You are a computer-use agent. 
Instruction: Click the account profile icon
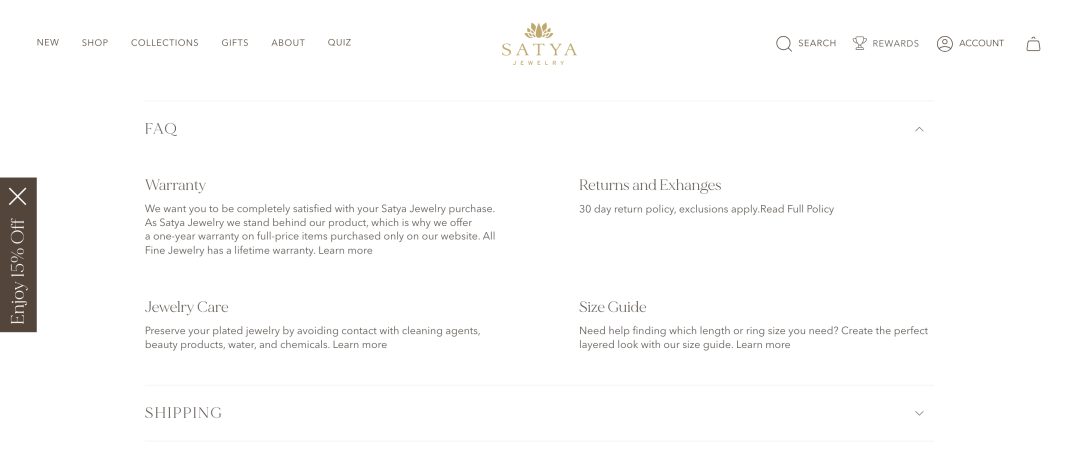[x=944, y=43]
